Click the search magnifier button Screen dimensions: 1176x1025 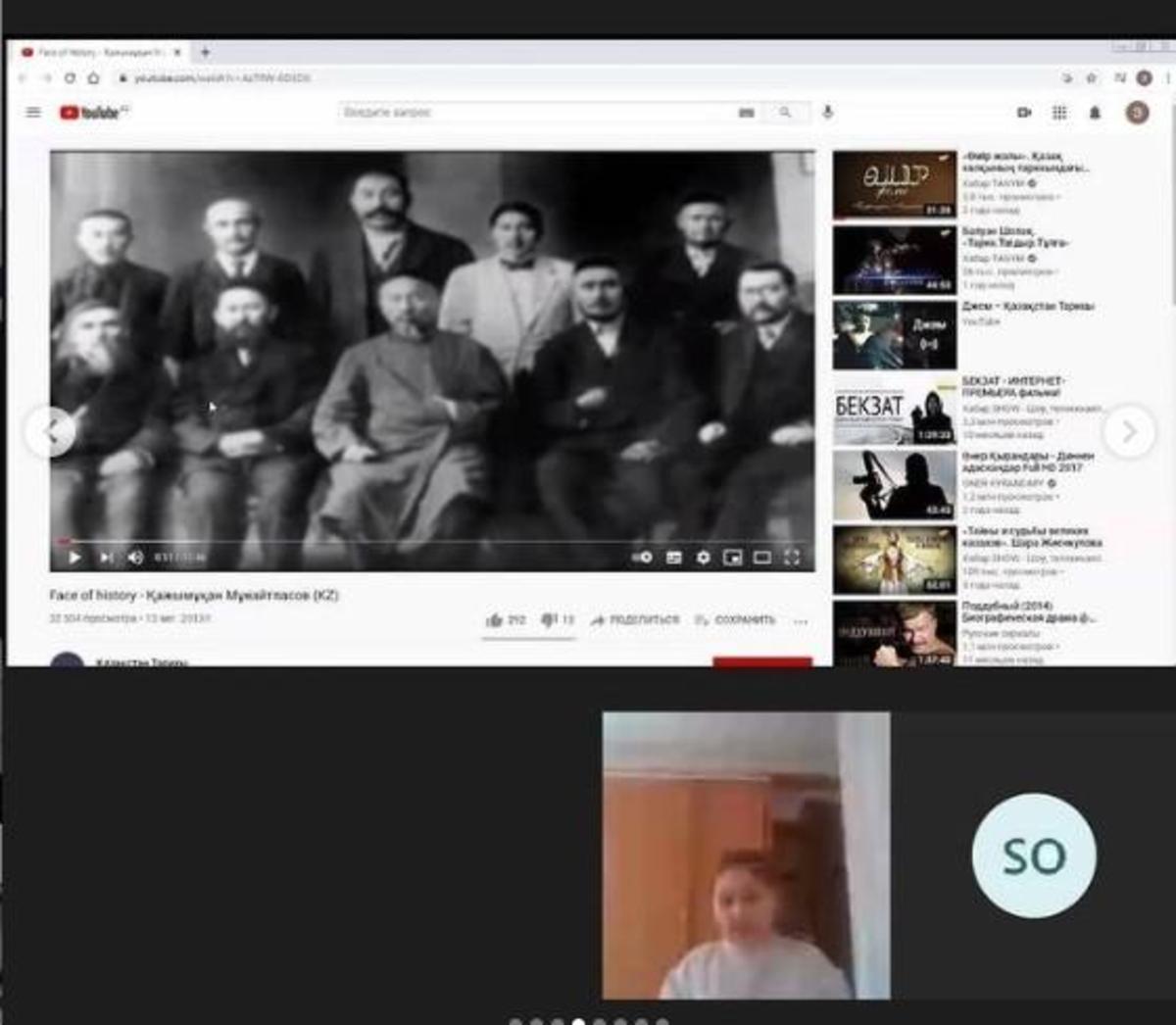click(785, 113)
